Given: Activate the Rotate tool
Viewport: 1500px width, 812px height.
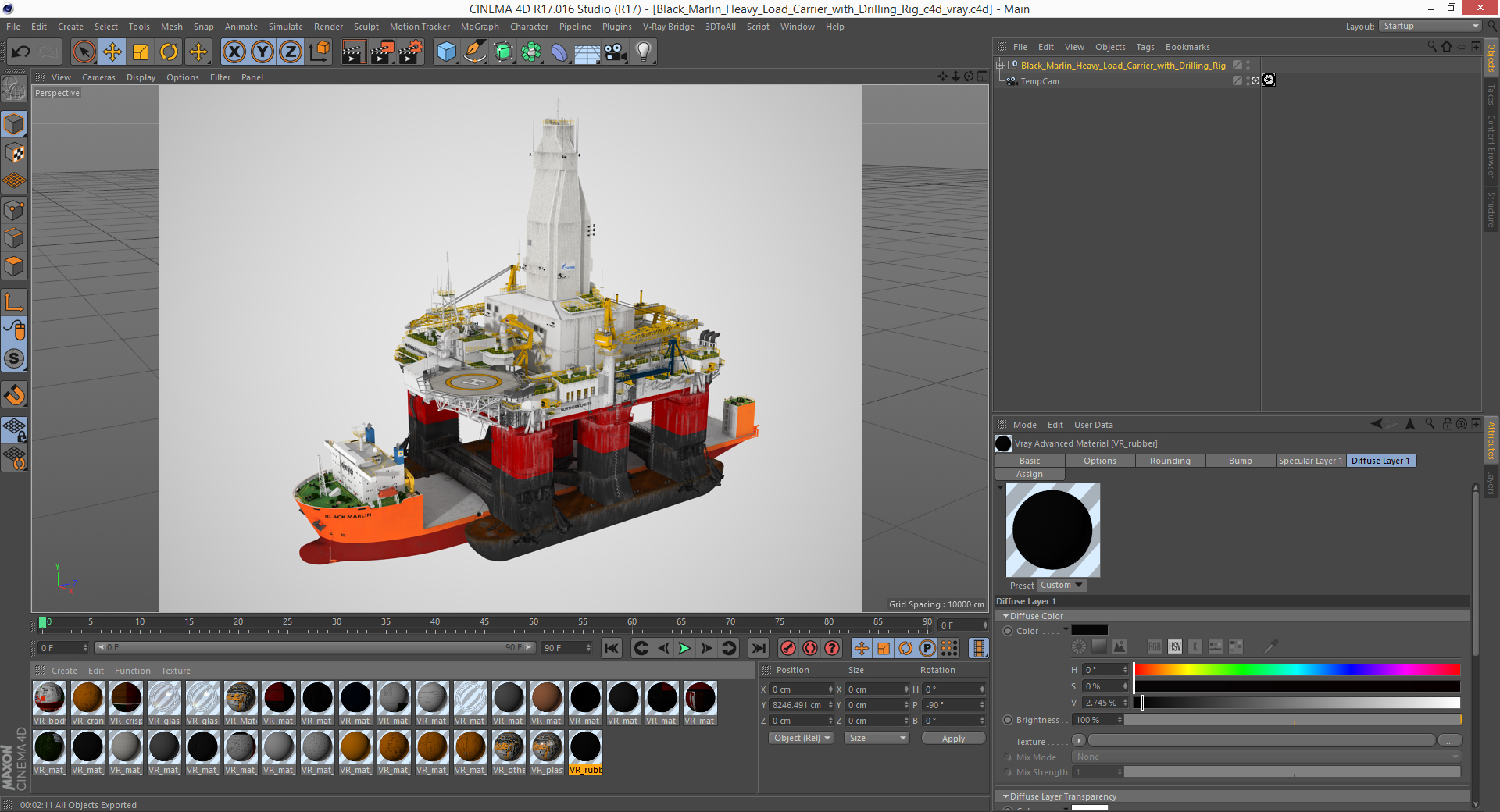Looking at the screenshot, I should coord(169,52).
